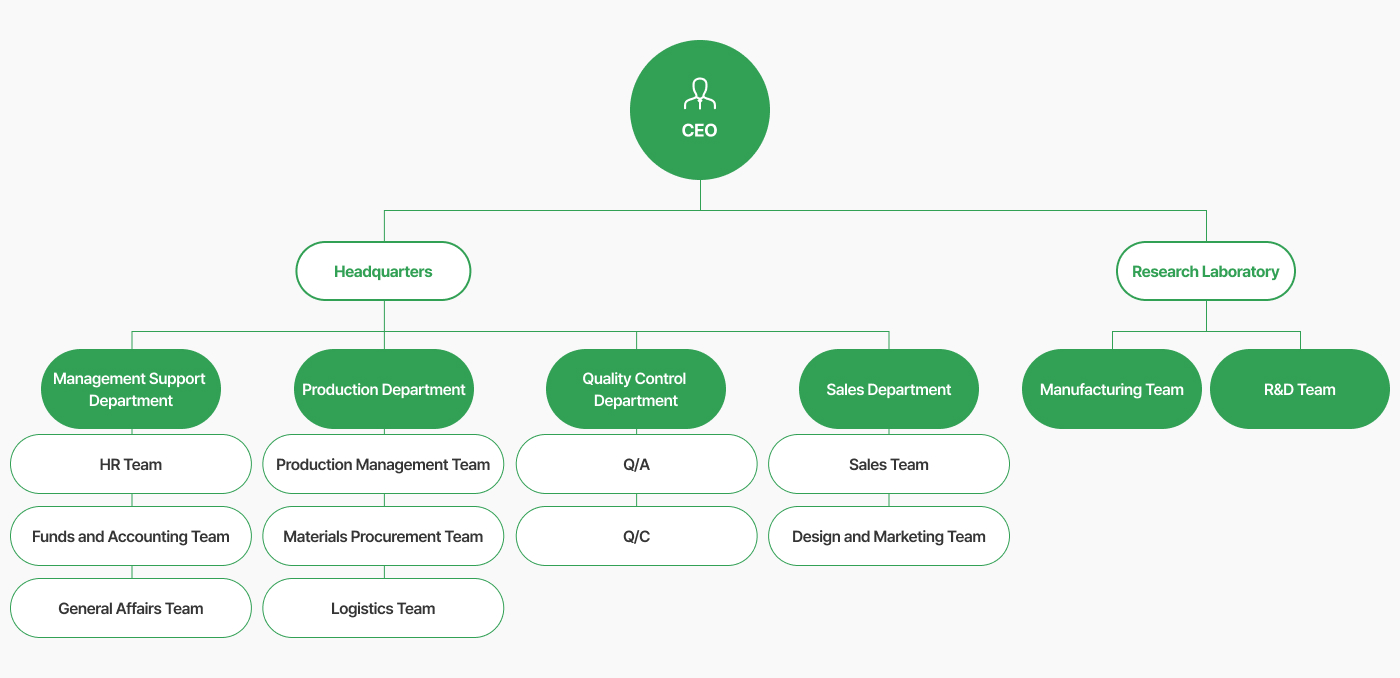Open the Management Support Department box

[x=131, y=389]
